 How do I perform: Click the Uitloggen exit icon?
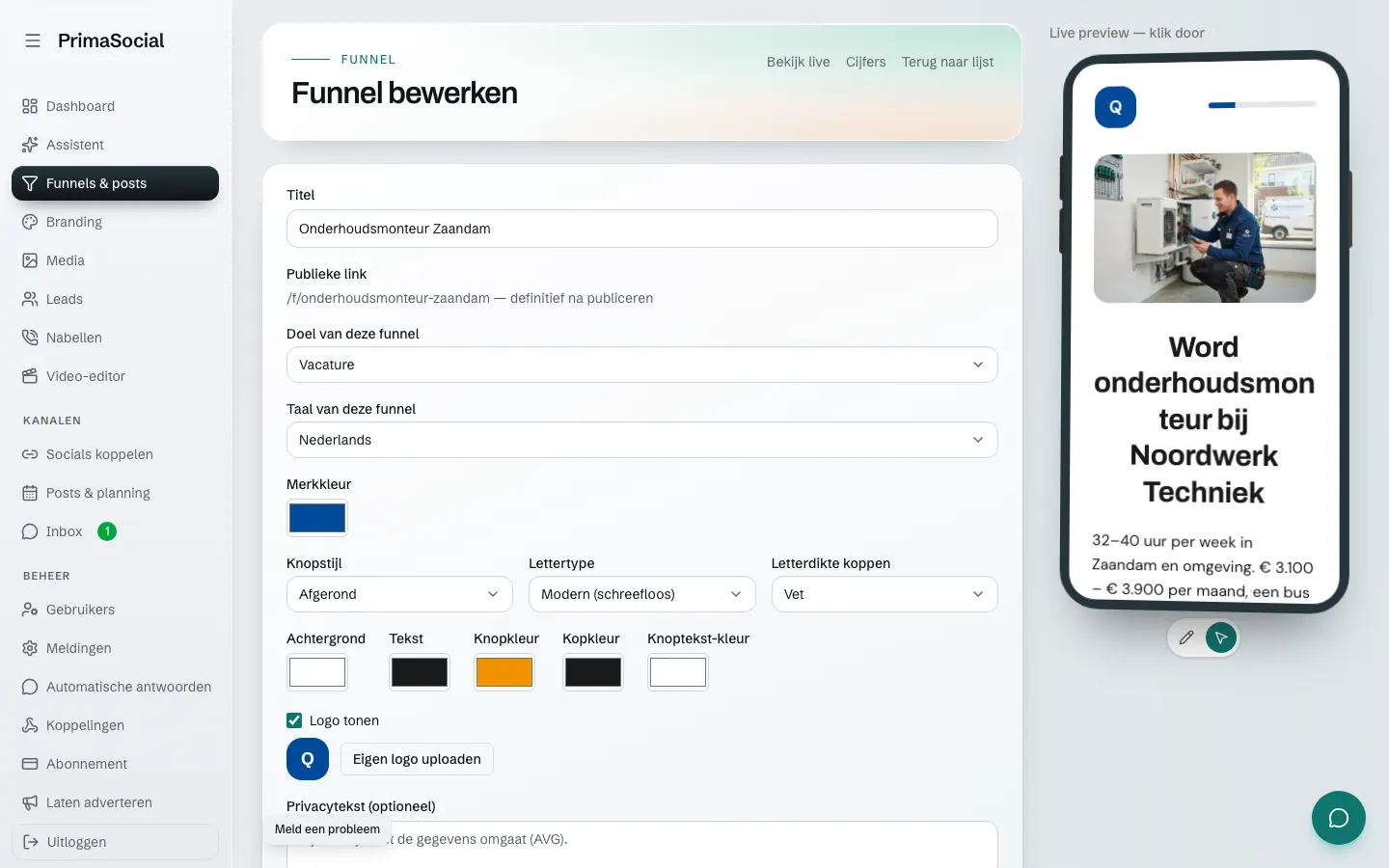pyautogui.click(x=31, y=842)
